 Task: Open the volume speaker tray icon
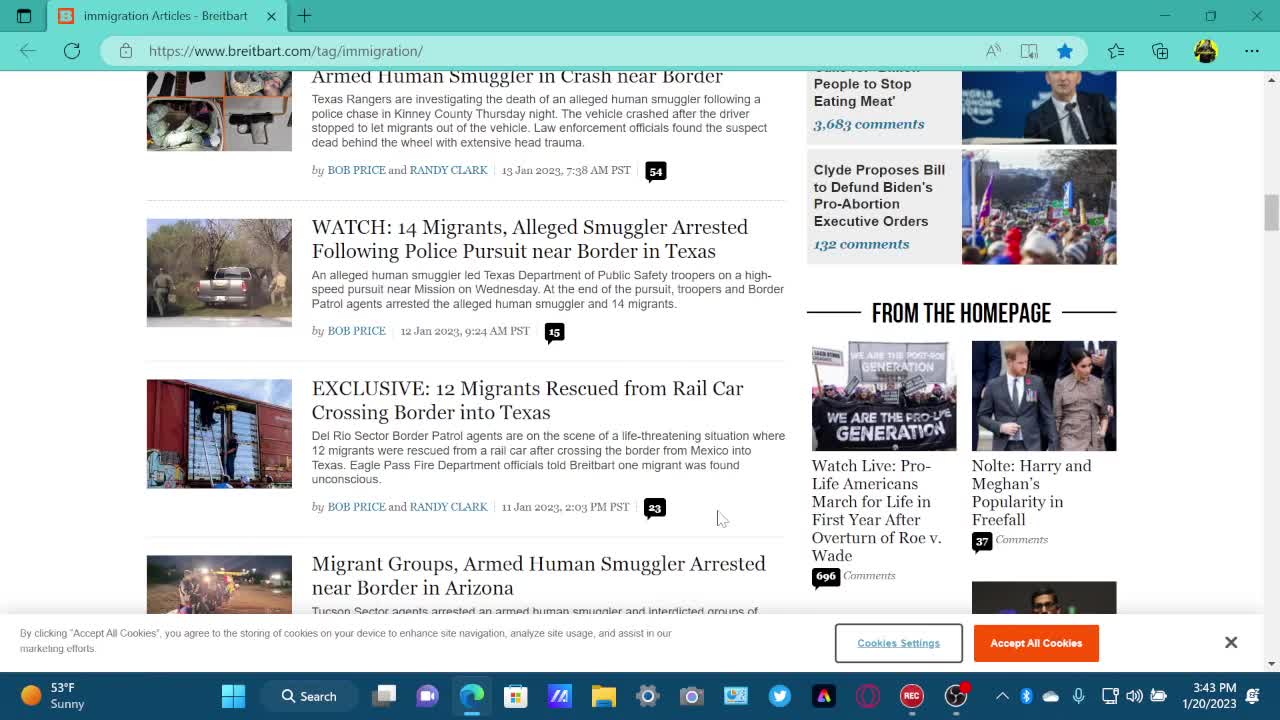pyautogui.click(x=1134, y=696)
